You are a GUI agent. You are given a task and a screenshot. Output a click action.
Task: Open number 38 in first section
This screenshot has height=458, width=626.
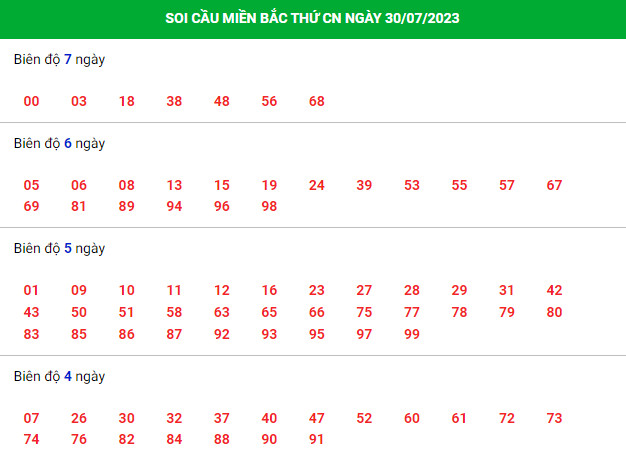click(174, 101)
